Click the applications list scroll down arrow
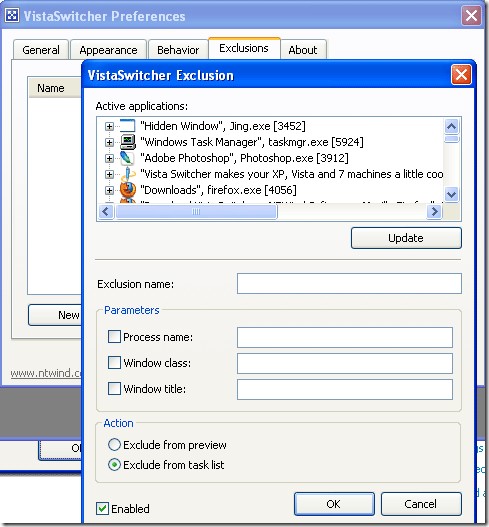The image size is (489, 527). pyautogui.click(x=451, y=194)
